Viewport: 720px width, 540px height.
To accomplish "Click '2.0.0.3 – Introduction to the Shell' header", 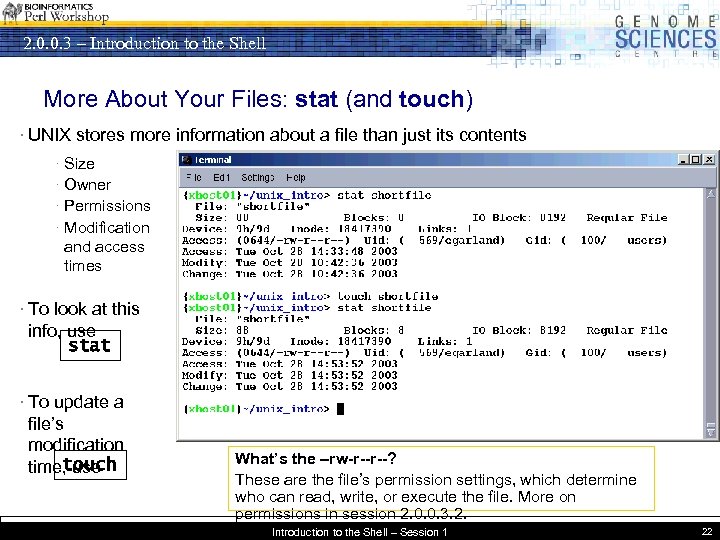I will coord(145,43).
